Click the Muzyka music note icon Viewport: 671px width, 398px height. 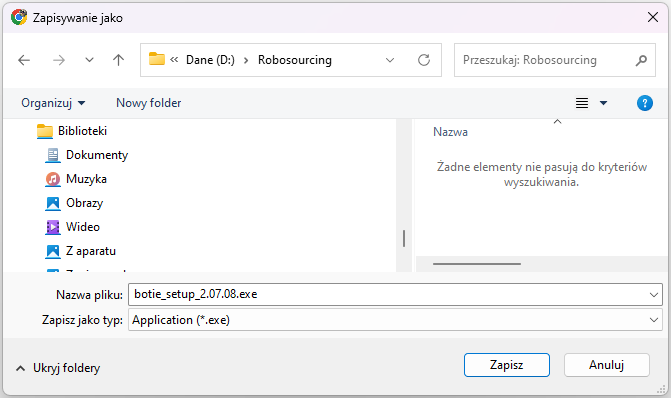[53, 179]
